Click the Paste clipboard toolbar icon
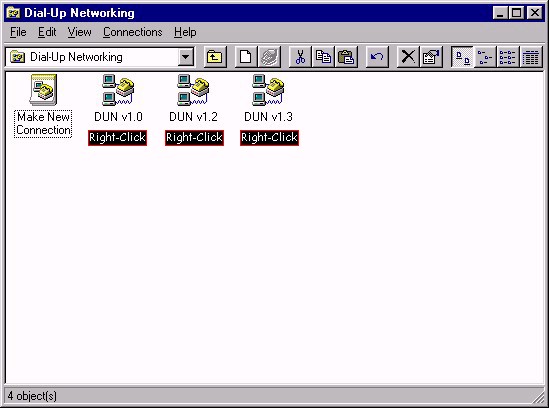 tap(346, 57)
